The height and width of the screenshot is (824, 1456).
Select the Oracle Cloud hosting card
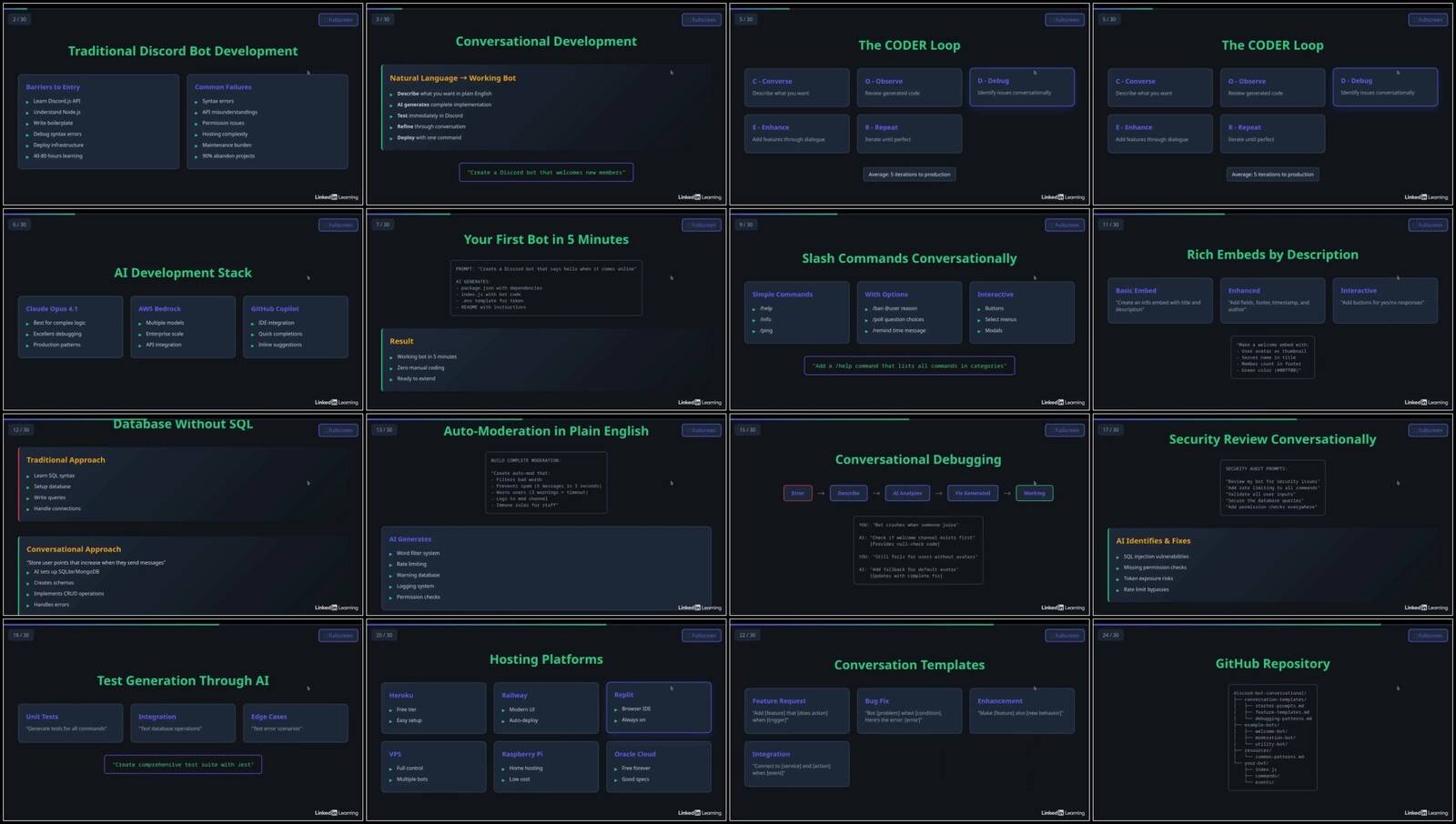[659, 767]
